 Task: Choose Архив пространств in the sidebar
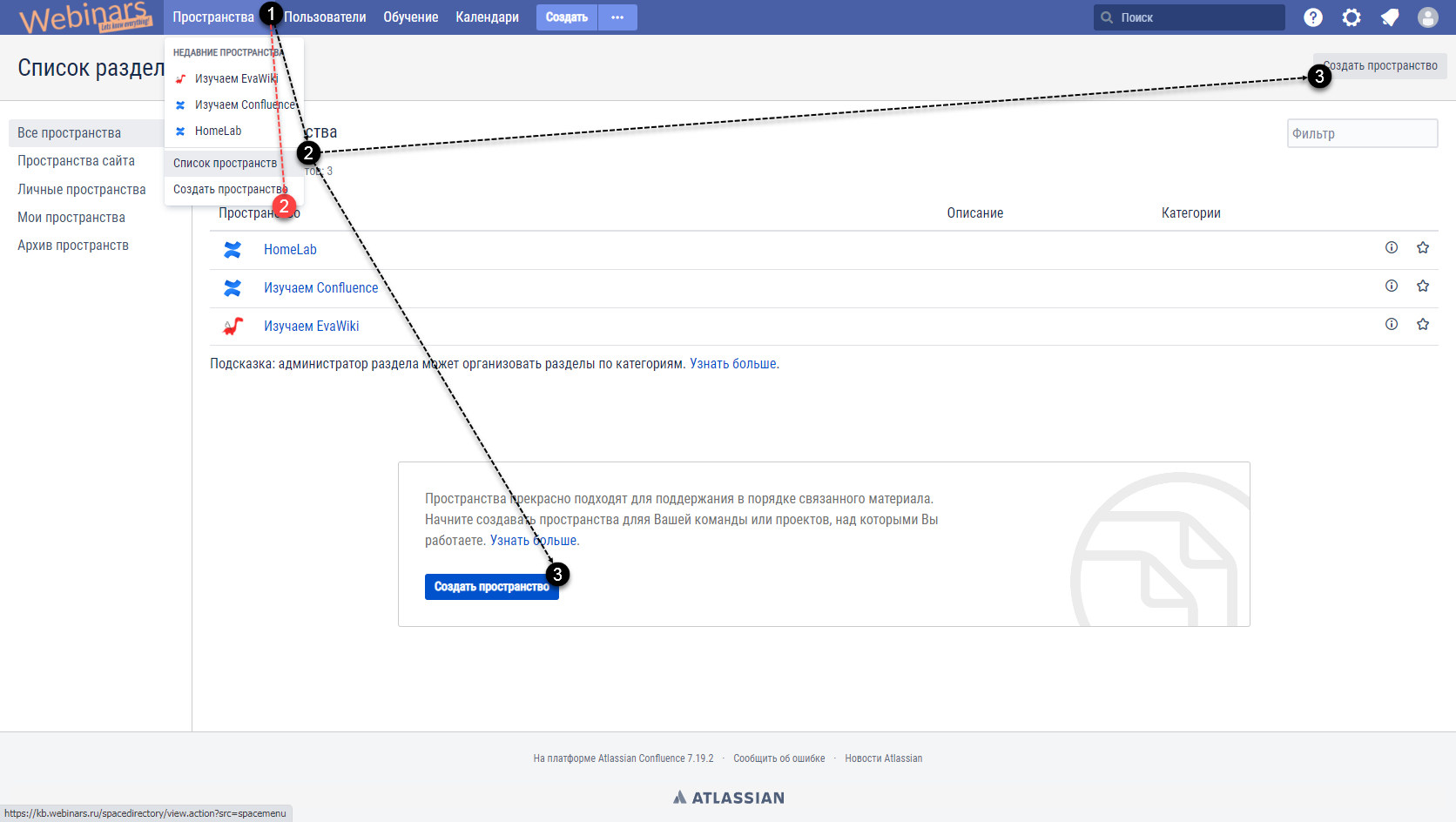[73, 246]
